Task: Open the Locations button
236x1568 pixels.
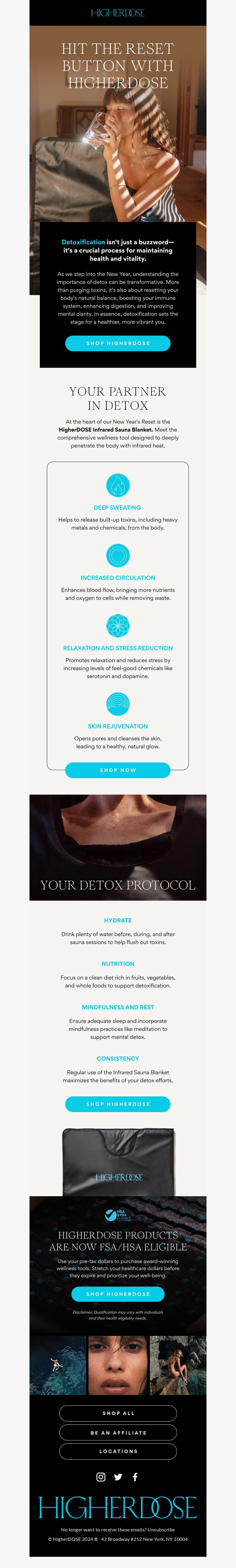Action: click(118, 1451)
